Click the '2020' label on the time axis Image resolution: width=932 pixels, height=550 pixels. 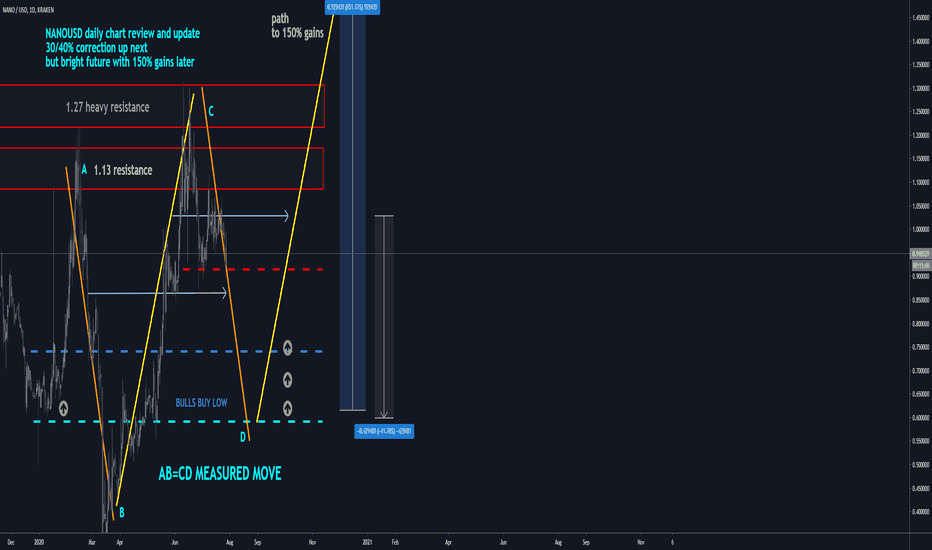(x=39, y=542)
